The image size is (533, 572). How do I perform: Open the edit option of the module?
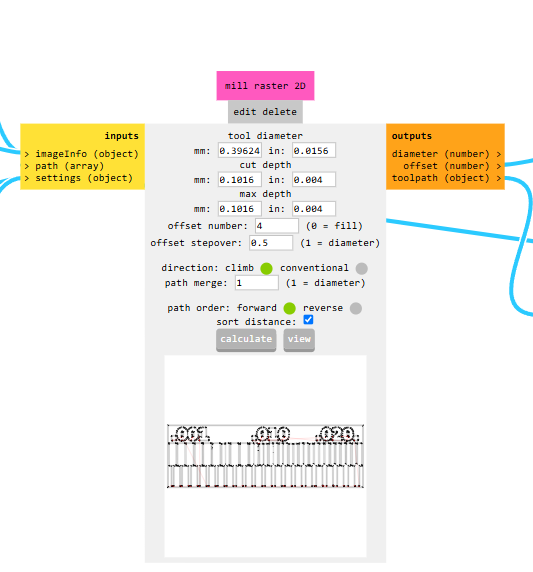[x=245, y=112]
